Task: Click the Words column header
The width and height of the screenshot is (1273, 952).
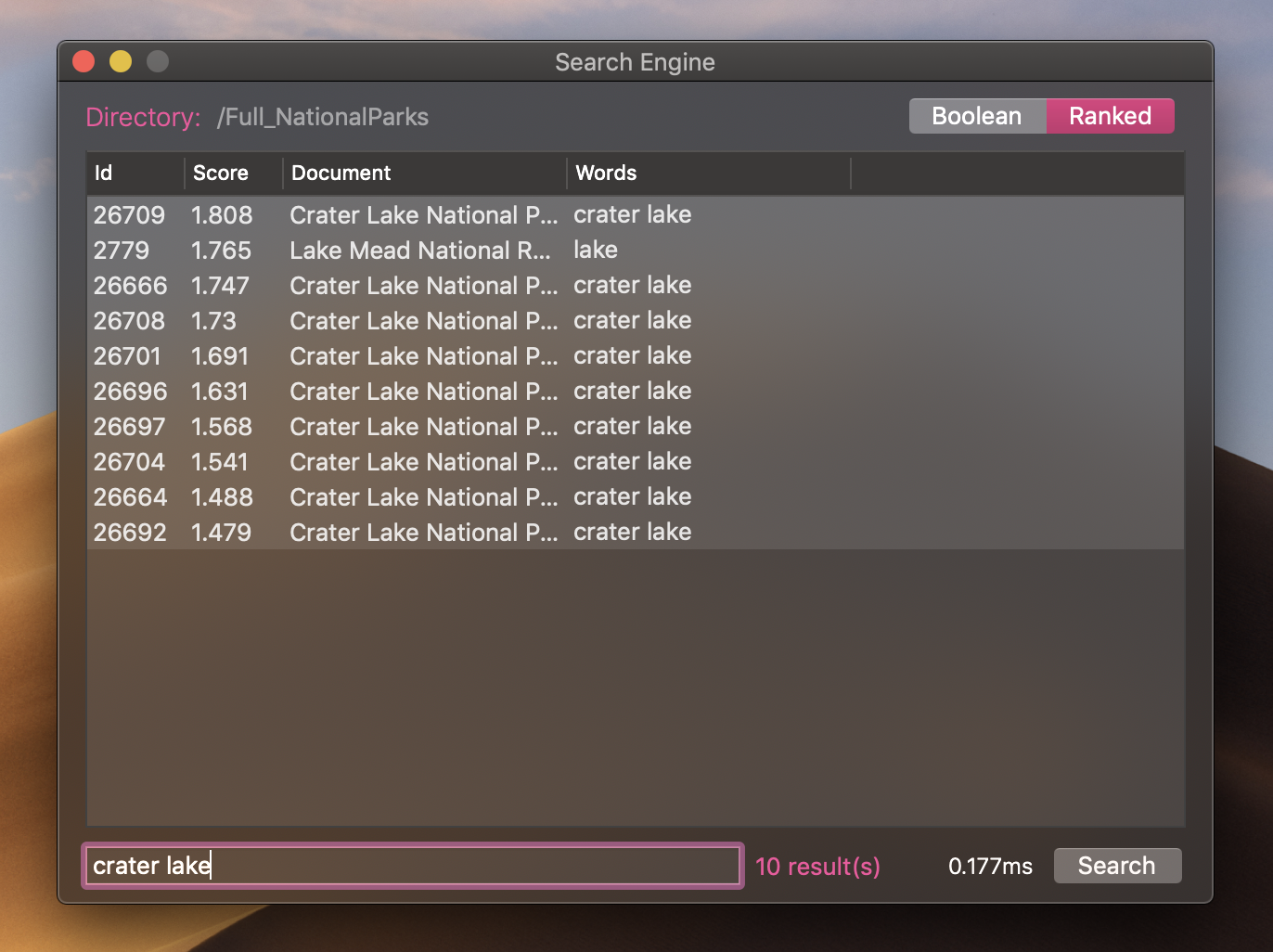Action: tap(709, 174)
